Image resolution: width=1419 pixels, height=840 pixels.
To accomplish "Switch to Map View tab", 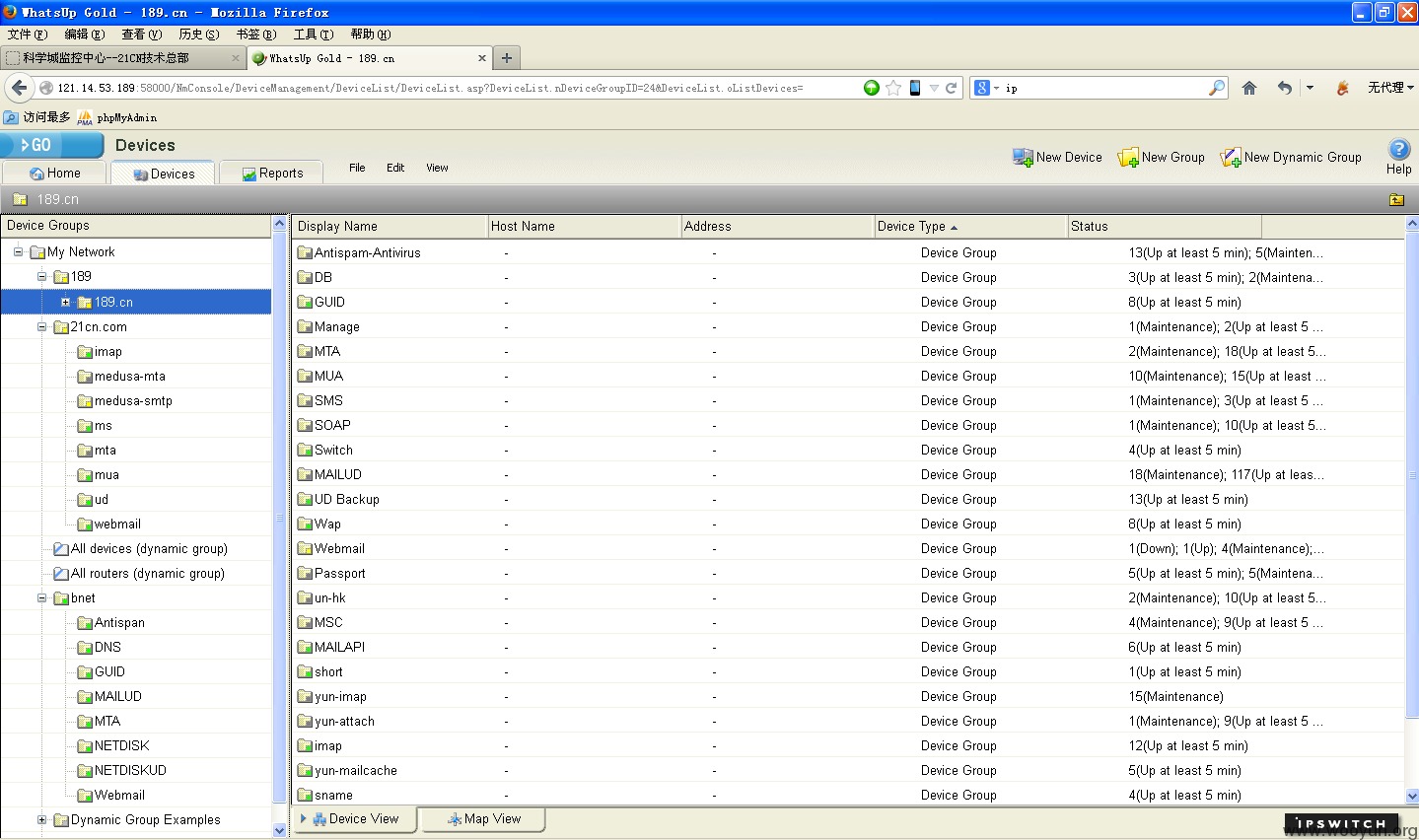I will [484, 818].
